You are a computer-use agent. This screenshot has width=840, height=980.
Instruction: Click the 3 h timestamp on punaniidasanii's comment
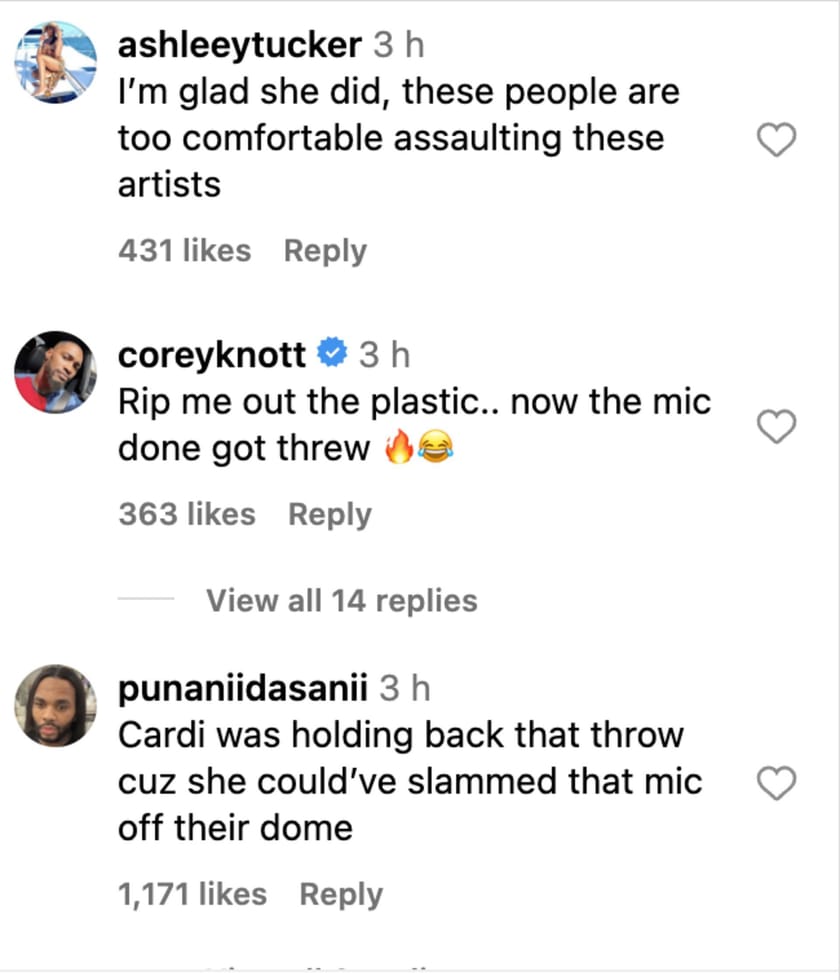click(x=407, y=688)
